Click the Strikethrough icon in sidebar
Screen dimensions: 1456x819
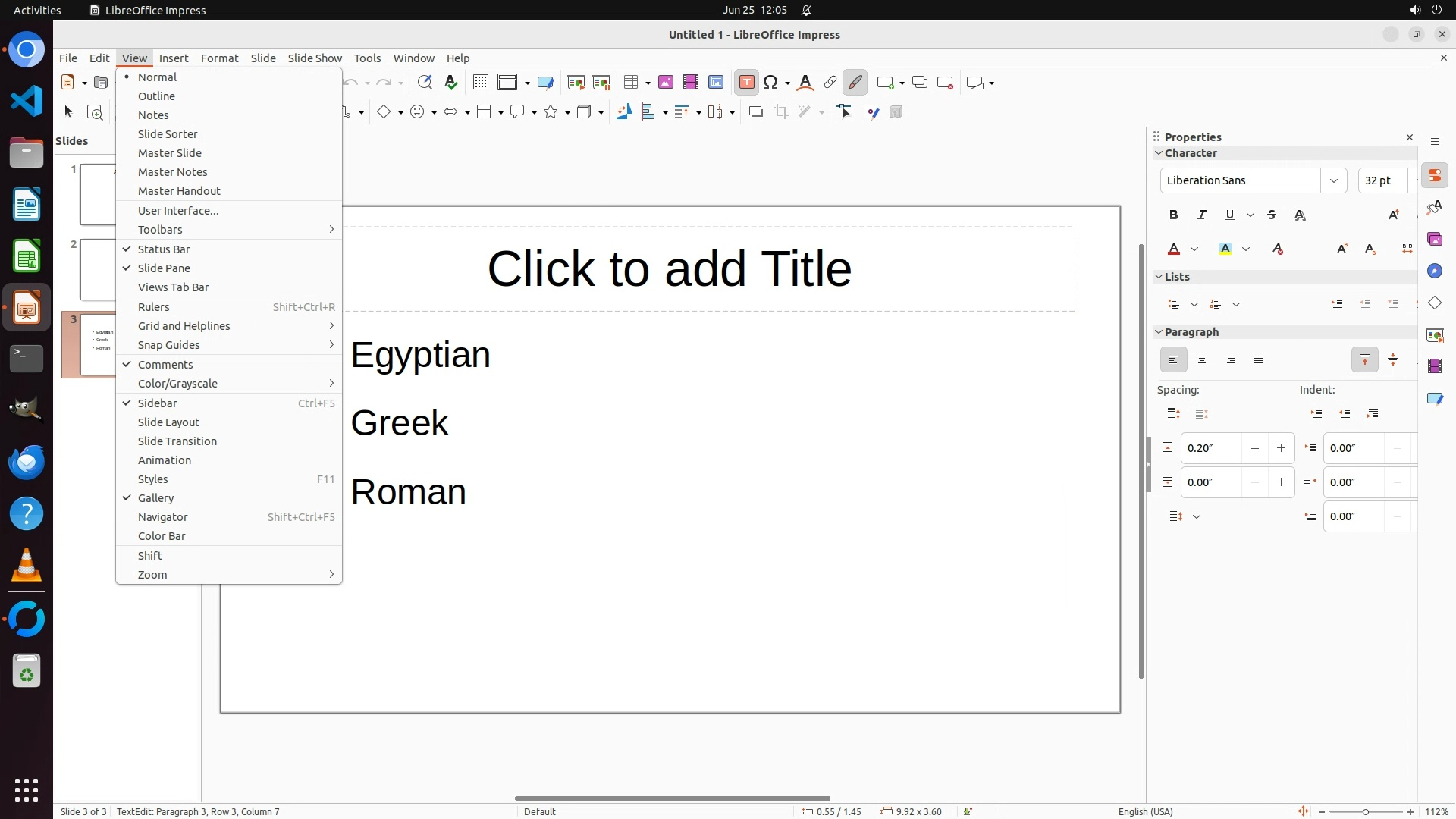point(1272,215)
